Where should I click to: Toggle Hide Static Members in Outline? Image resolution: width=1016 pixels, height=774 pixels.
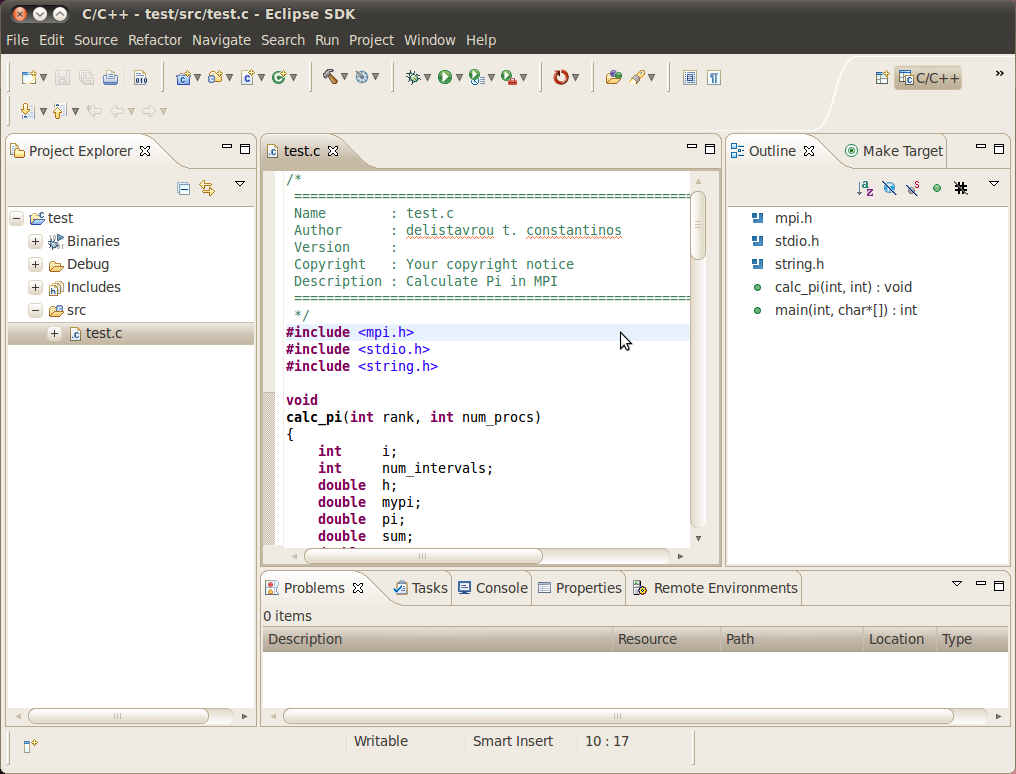[913, 188]
